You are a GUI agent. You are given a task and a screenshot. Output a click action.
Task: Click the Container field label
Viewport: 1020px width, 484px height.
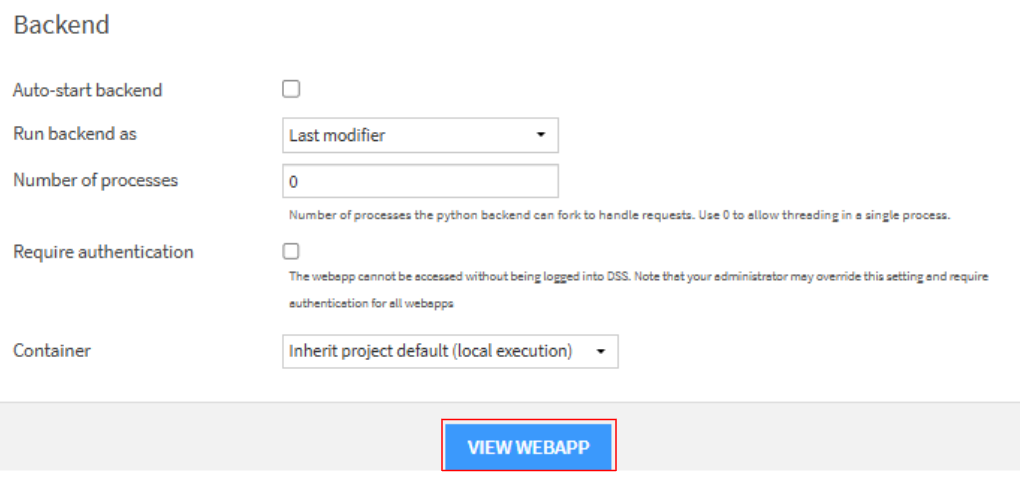pos(51,351)
